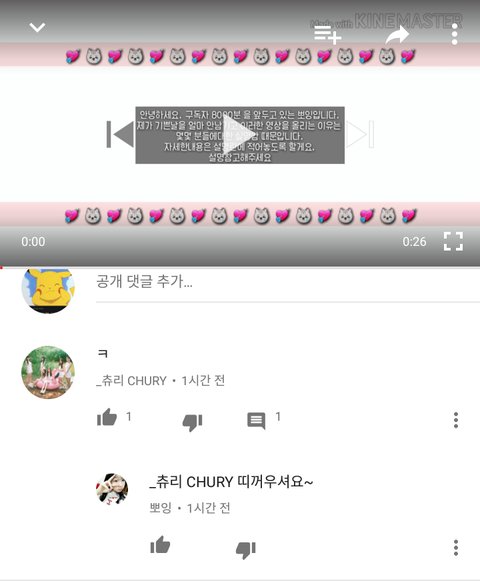Dislike the reply from 뽀잉

pyautogui.click(x=246, y=550)
